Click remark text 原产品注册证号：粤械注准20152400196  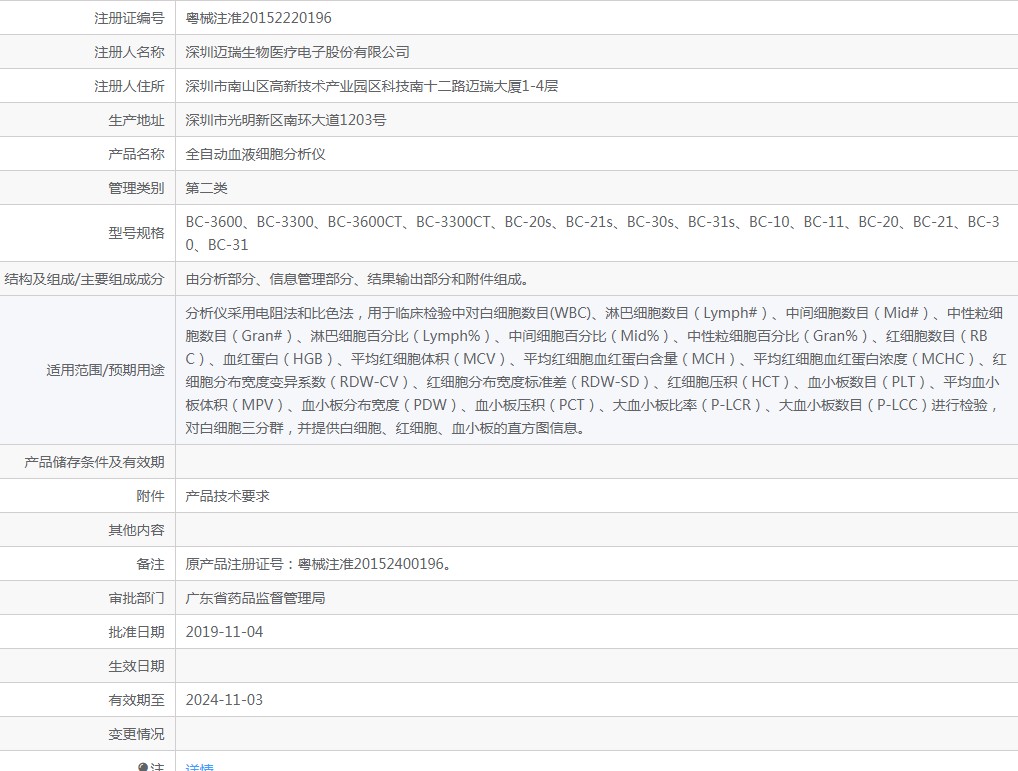[318, 564]
